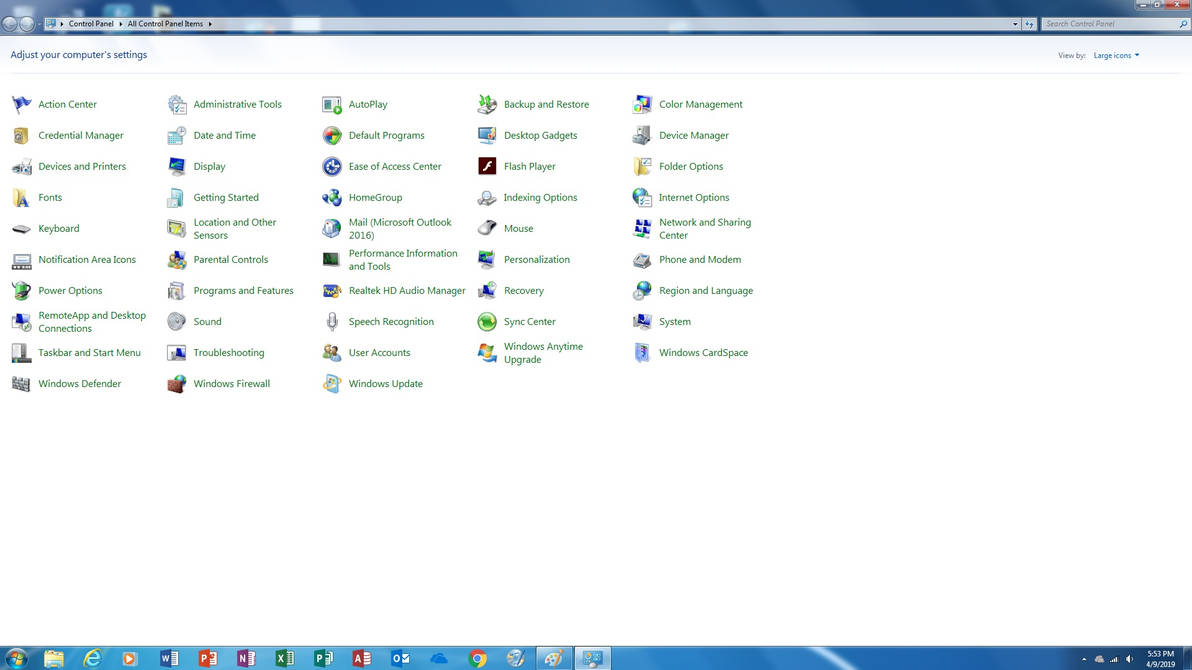1192x670 pixels.
Task: Open Realtek HD Audio Manager
Action: coord(406,290)
